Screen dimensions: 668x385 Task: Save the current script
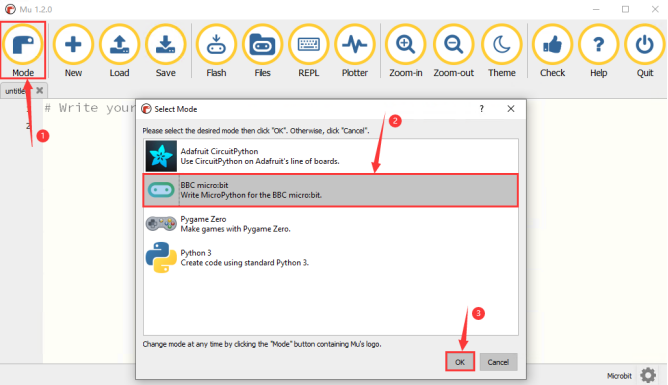165,50
